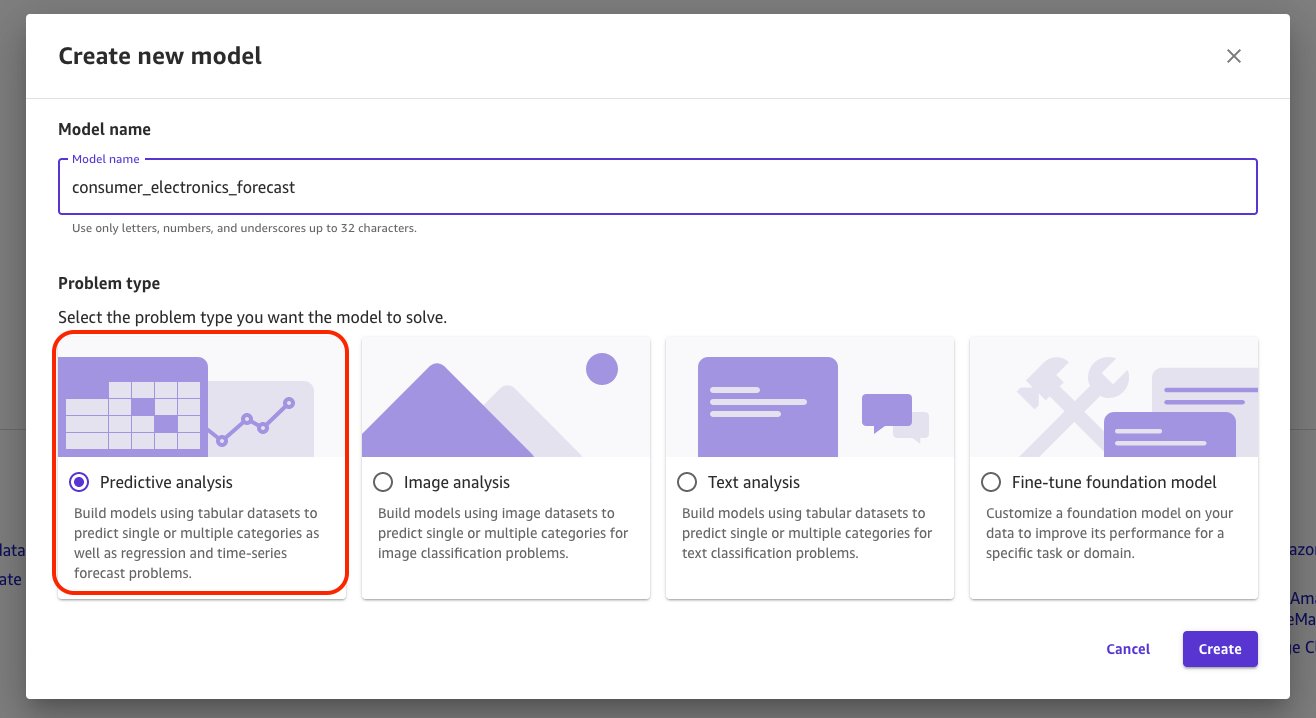
Task: Click the Create new model title
Action: pyautogui.click(x=160, y=56)
